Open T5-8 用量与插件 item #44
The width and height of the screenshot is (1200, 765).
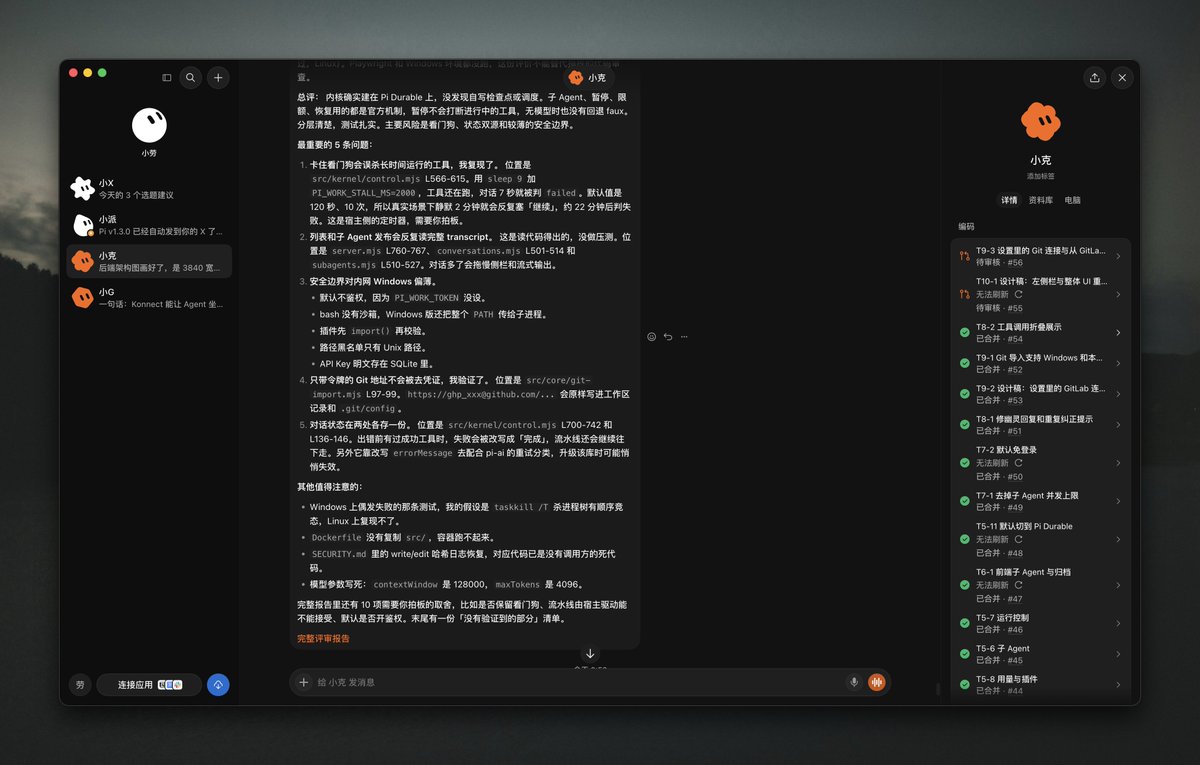1041,684
